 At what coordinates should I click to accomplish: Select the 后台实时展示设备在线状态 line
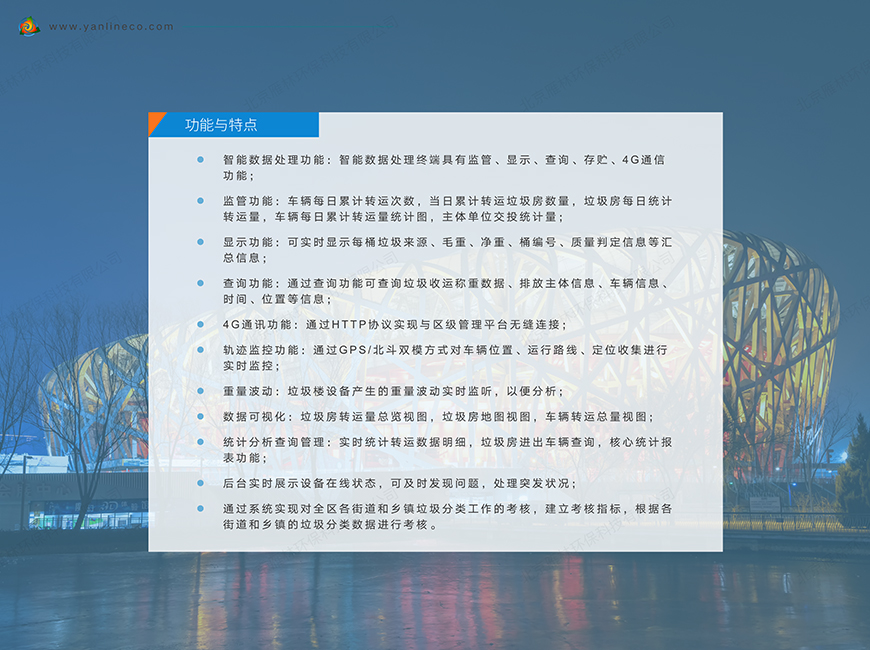point(399,483)
